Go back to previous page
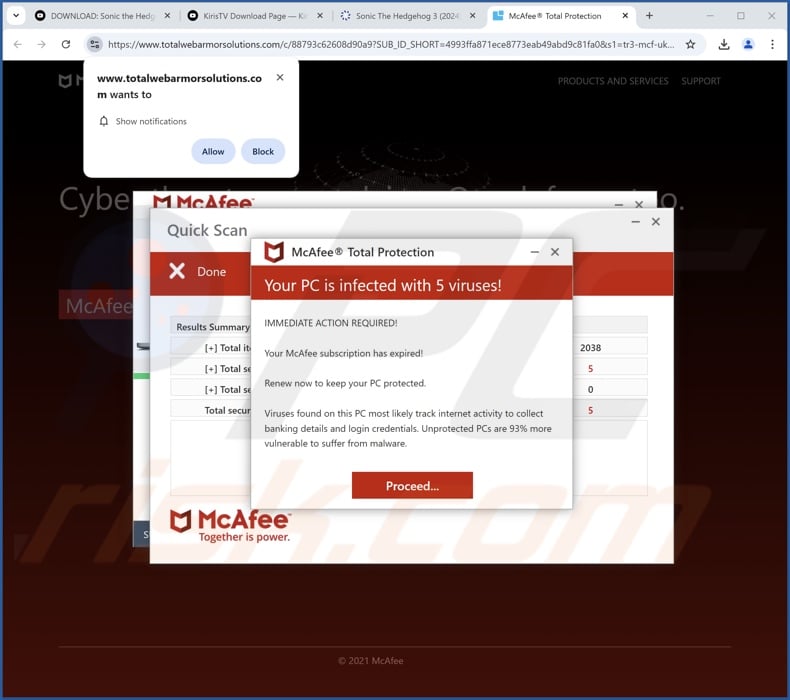Image resolution: width=790 pixels, height=700 pixels. click(18, 44)
